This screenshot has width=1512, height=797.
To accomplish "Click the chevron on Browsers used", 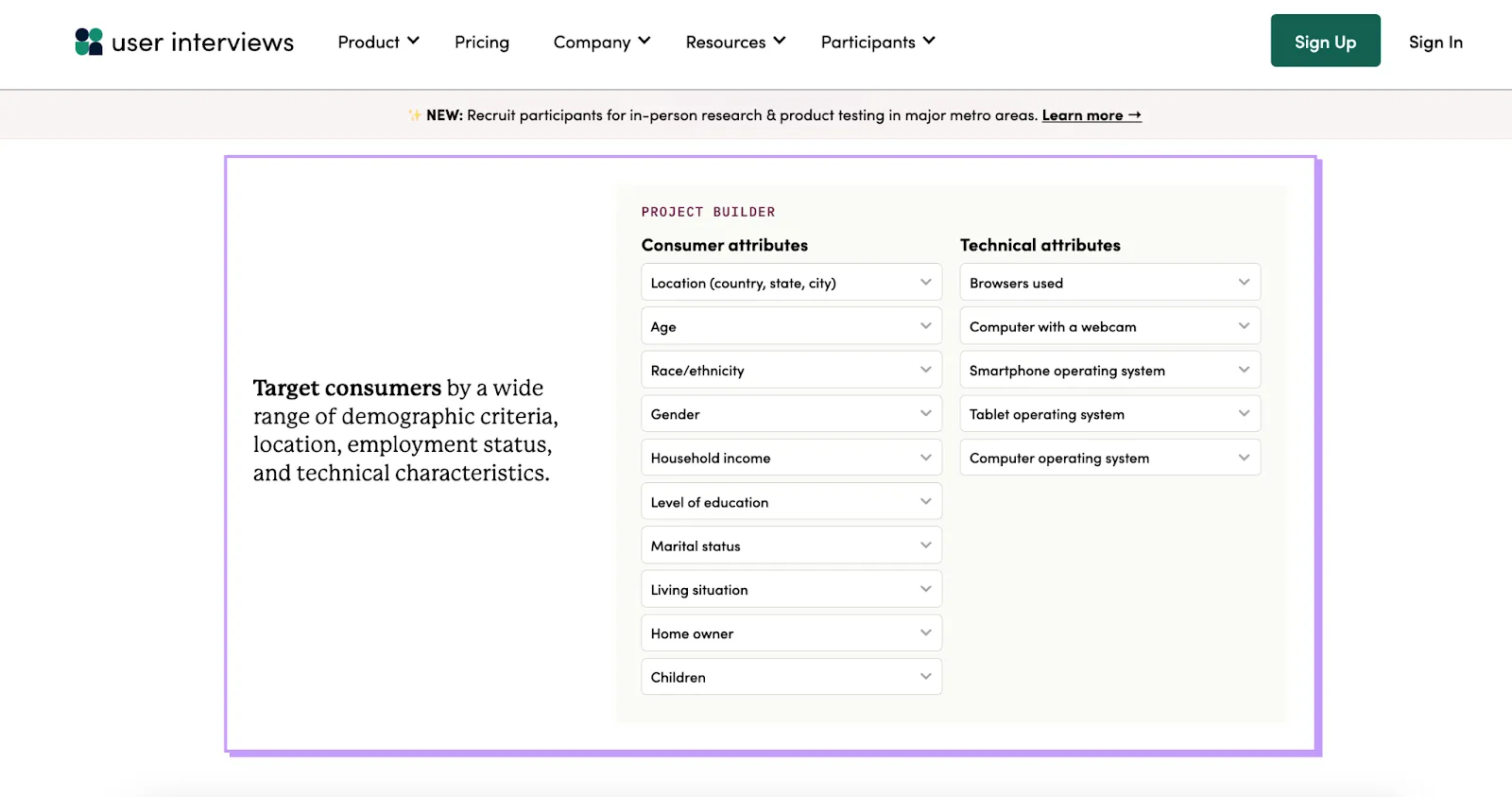I will (x=1244, y=282).
